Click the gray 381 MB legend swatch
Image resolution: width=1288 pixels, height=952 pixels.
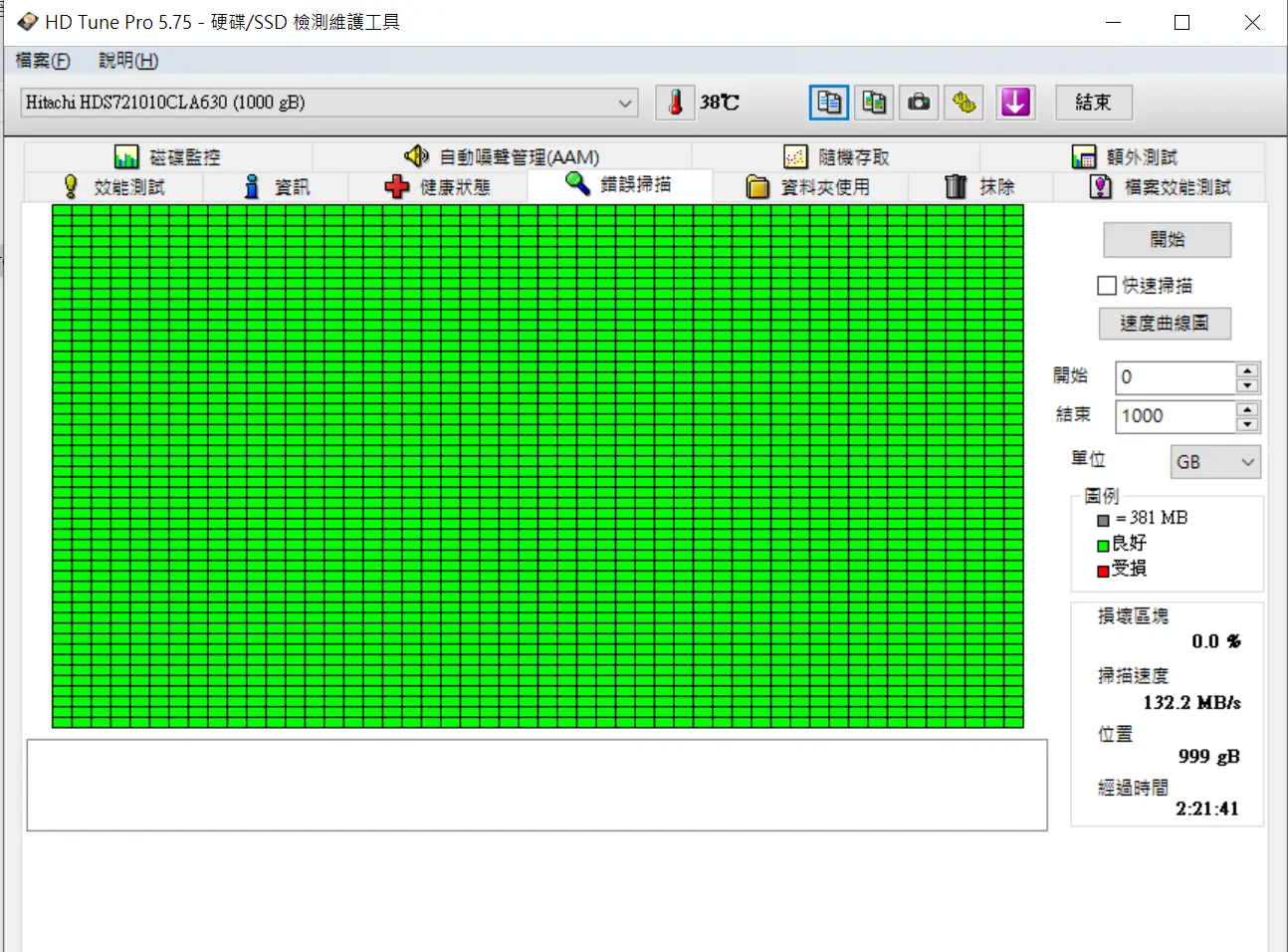point(1103,521)
